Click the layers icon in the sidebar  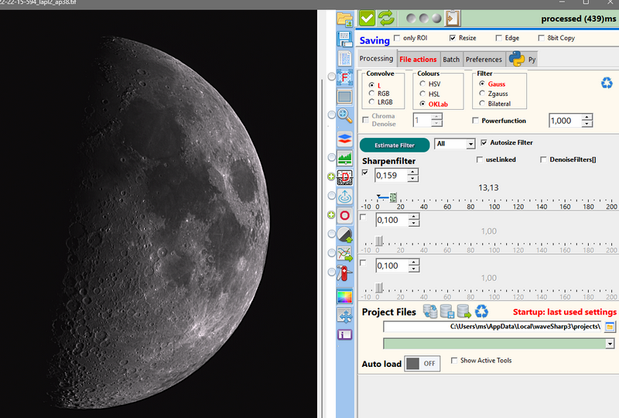click(x=344, y=138)
